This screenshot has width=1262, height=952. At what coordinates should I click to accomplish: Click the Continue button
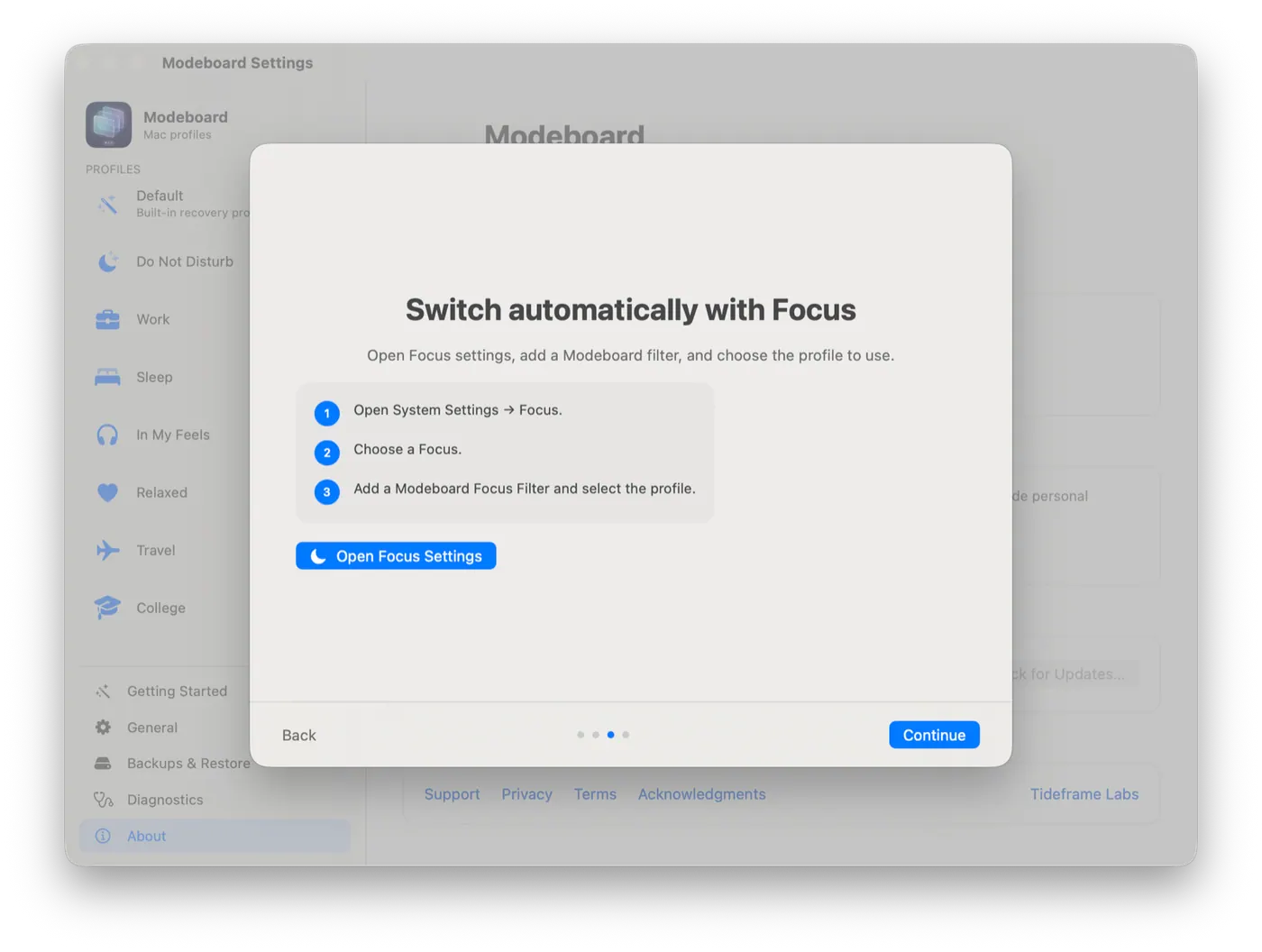934,735
